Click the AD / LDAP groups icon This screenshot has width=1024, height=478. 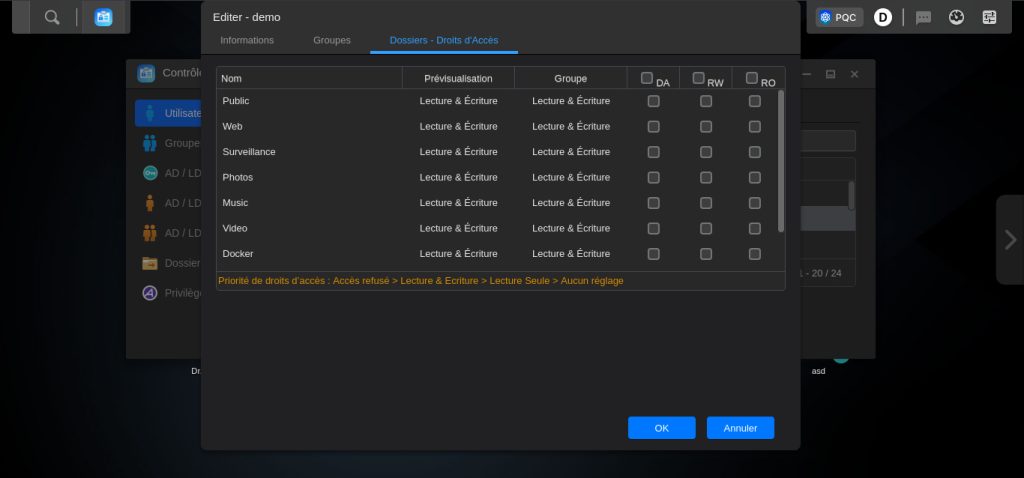[150, 233]
